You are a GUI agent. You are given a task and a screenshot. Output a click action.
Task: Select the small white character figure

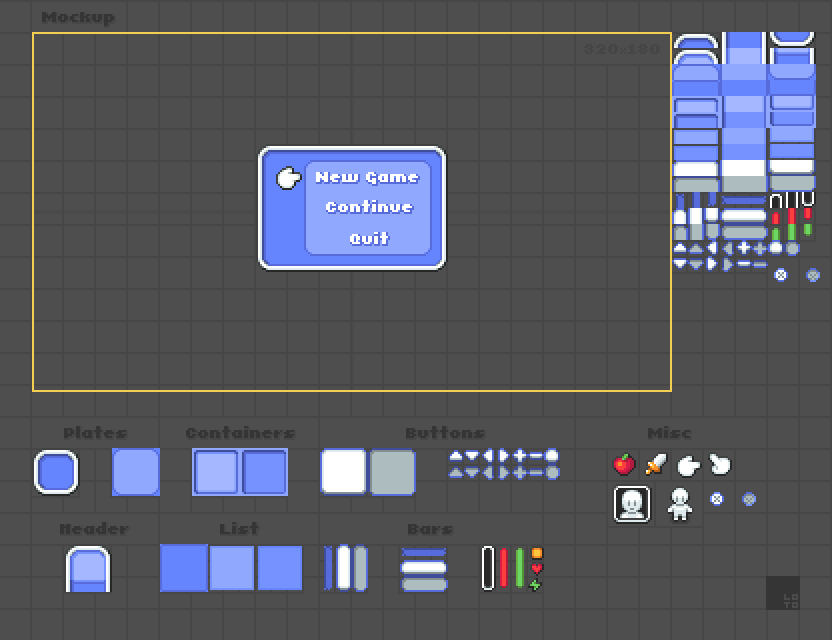pos(680,504)
